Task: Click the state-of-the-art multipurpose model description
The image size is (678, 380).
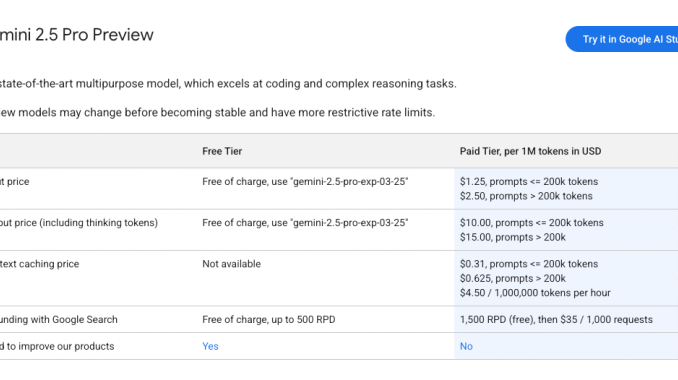Action: (x=228, y=83)
